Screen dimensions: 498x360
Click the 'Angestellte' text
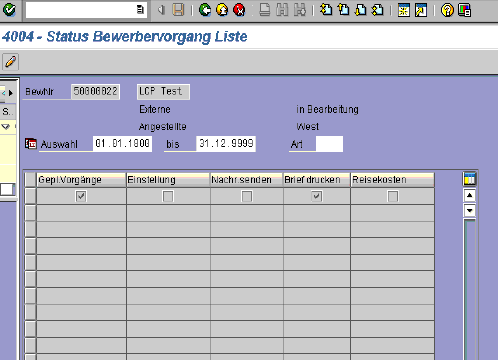[163, 127]
